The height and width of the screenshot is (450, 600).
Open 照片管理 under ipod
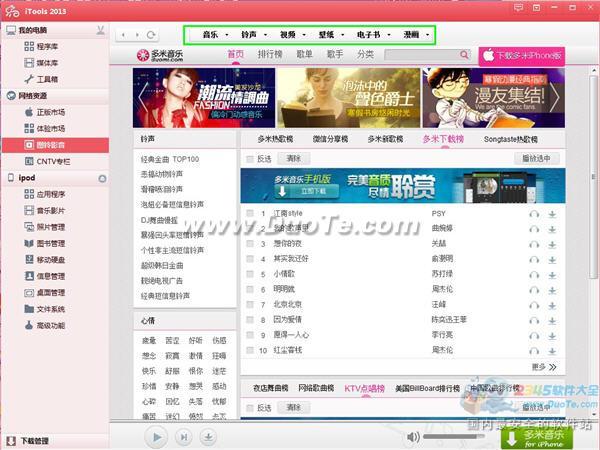click(x=45, y=227)
